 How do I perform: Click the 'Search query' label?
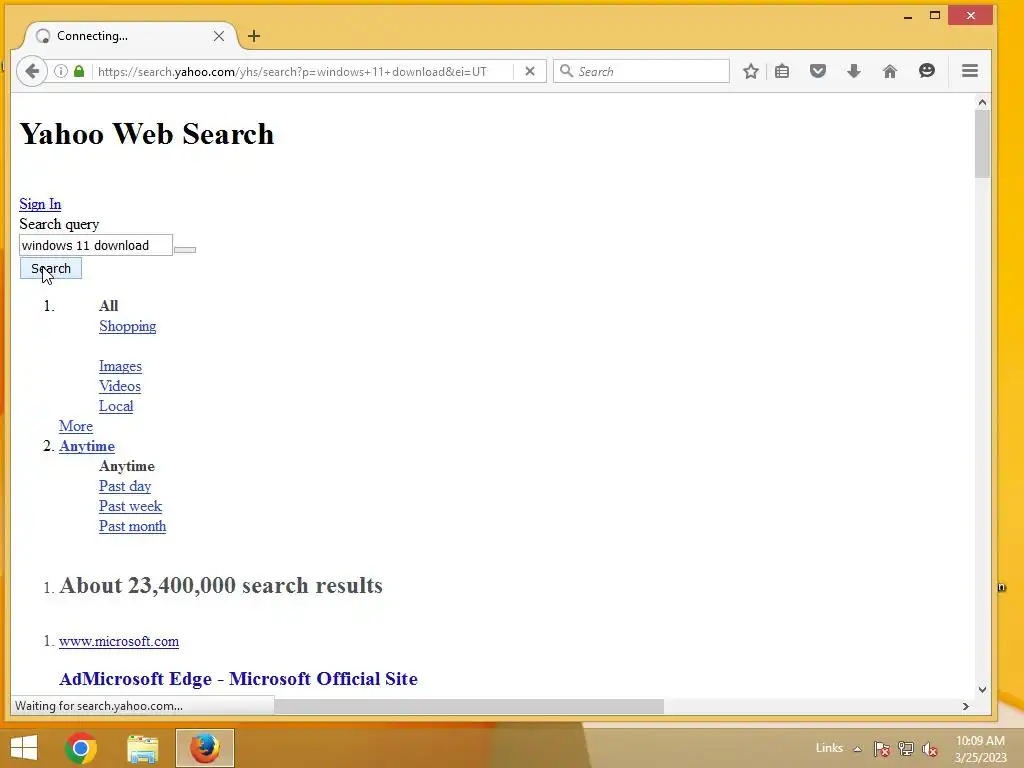[x=59, y=225]
